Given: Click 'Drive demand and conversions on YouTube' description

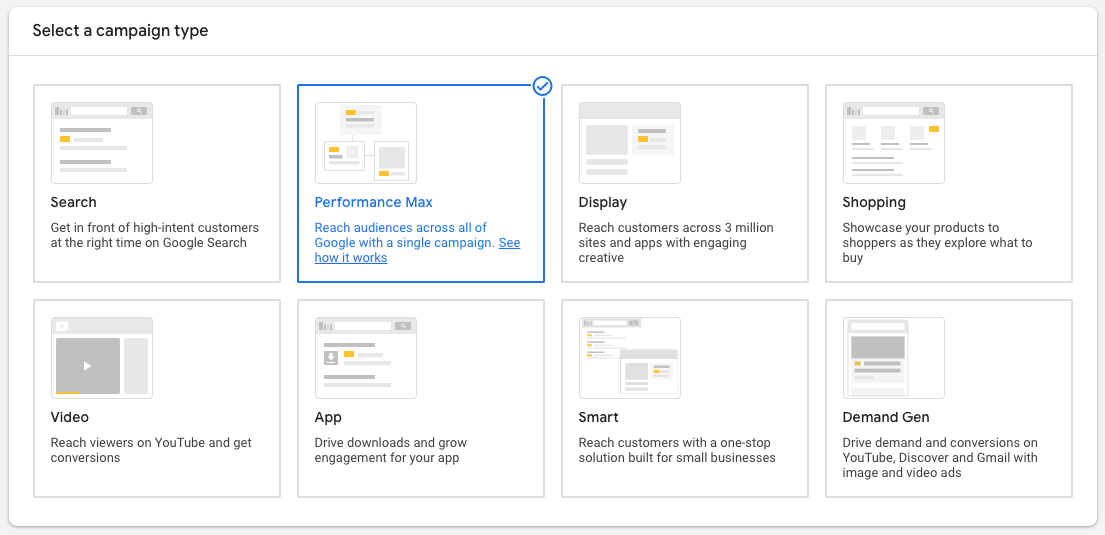Looking at the screenshot, I should [940, 458].
